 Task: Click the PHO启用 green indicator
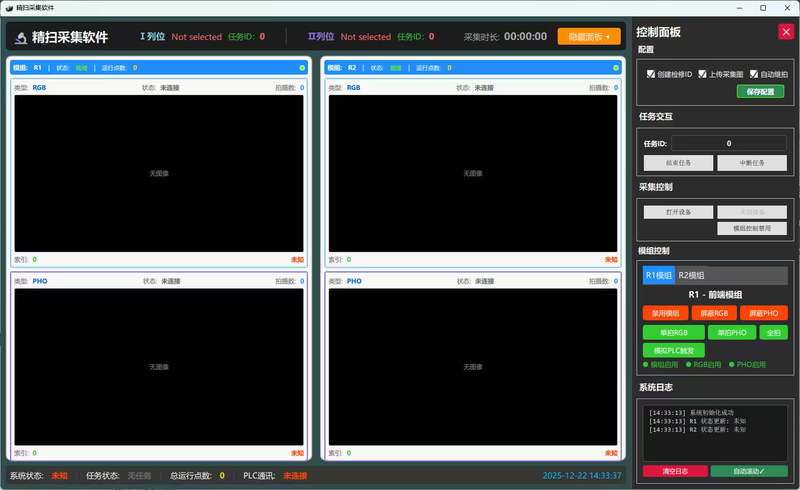click(732, 364)
